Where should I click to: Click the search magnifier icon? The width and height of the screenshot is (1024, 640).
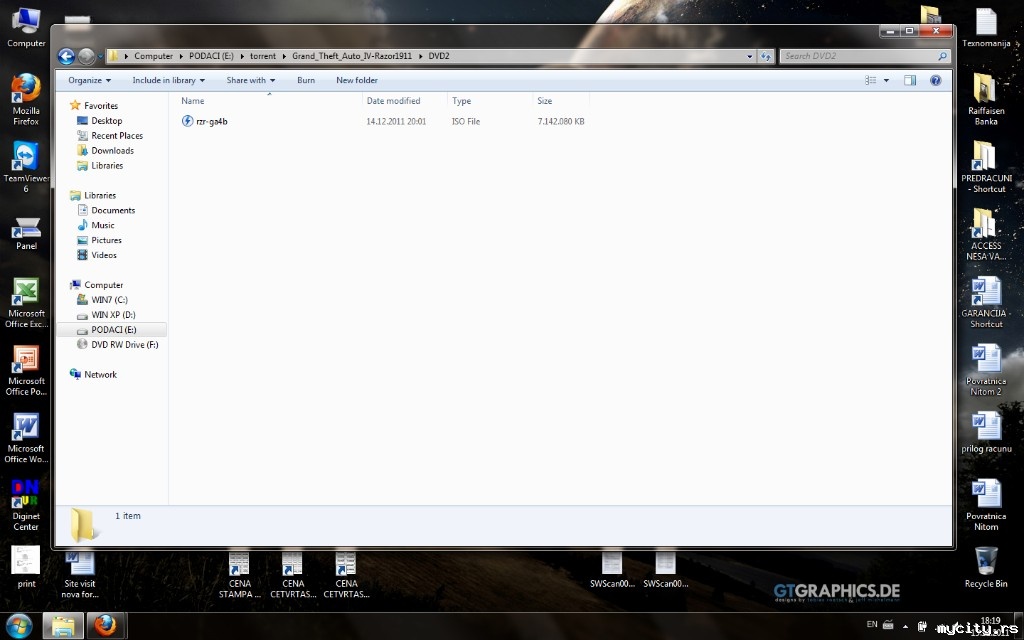(942, 56)
